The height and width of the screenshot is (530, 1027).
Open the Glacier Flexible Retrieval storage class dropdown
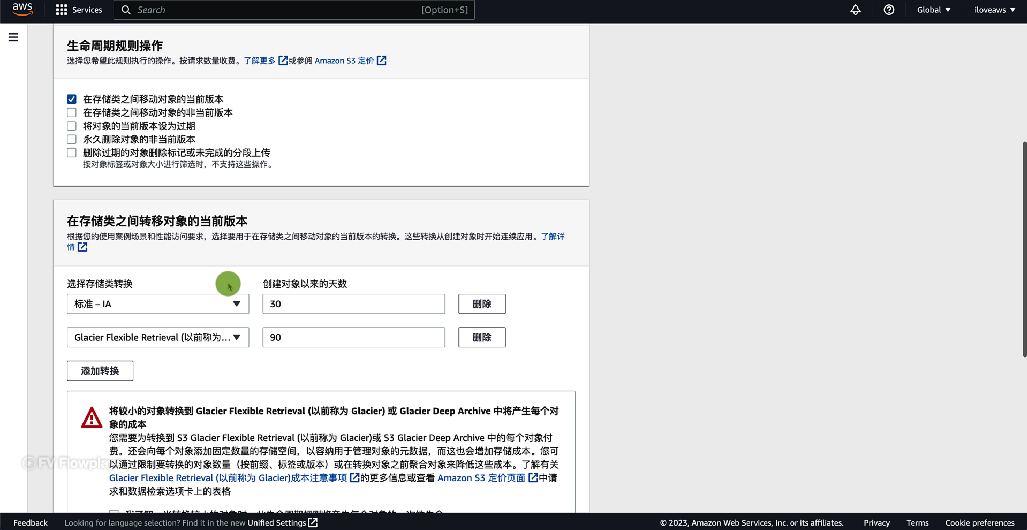point(158,337)
